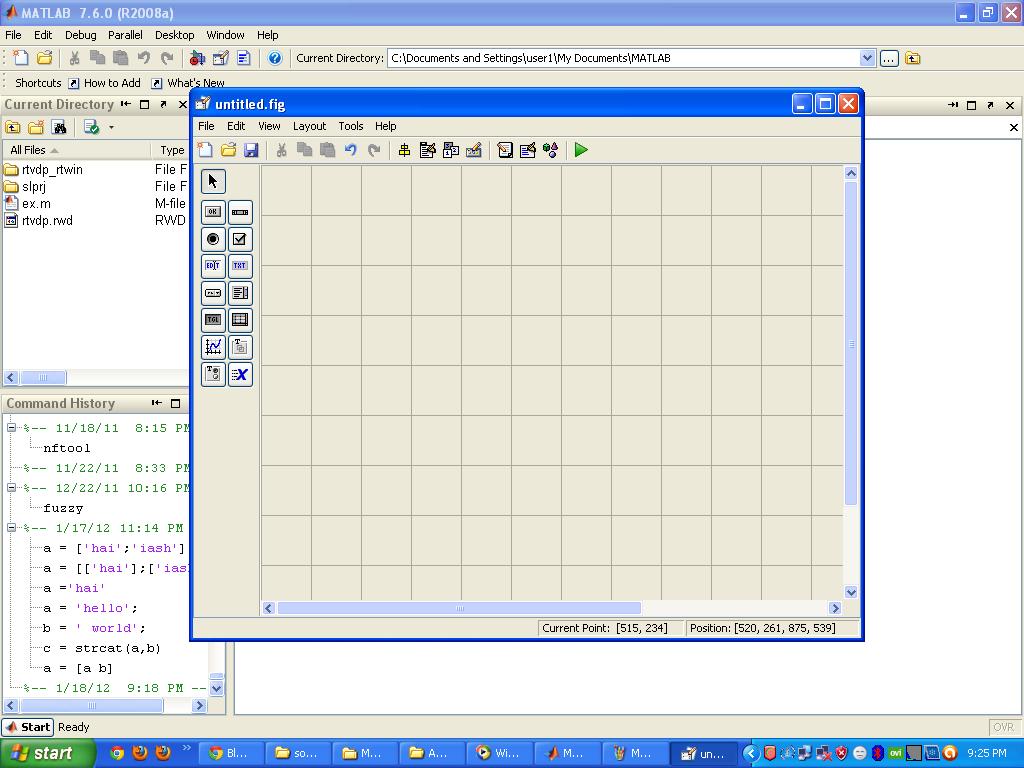Viewport: 1024px width, 768px height.
Task: Click the layout area vertical scroll down arrow
Action: coord(850,592)
